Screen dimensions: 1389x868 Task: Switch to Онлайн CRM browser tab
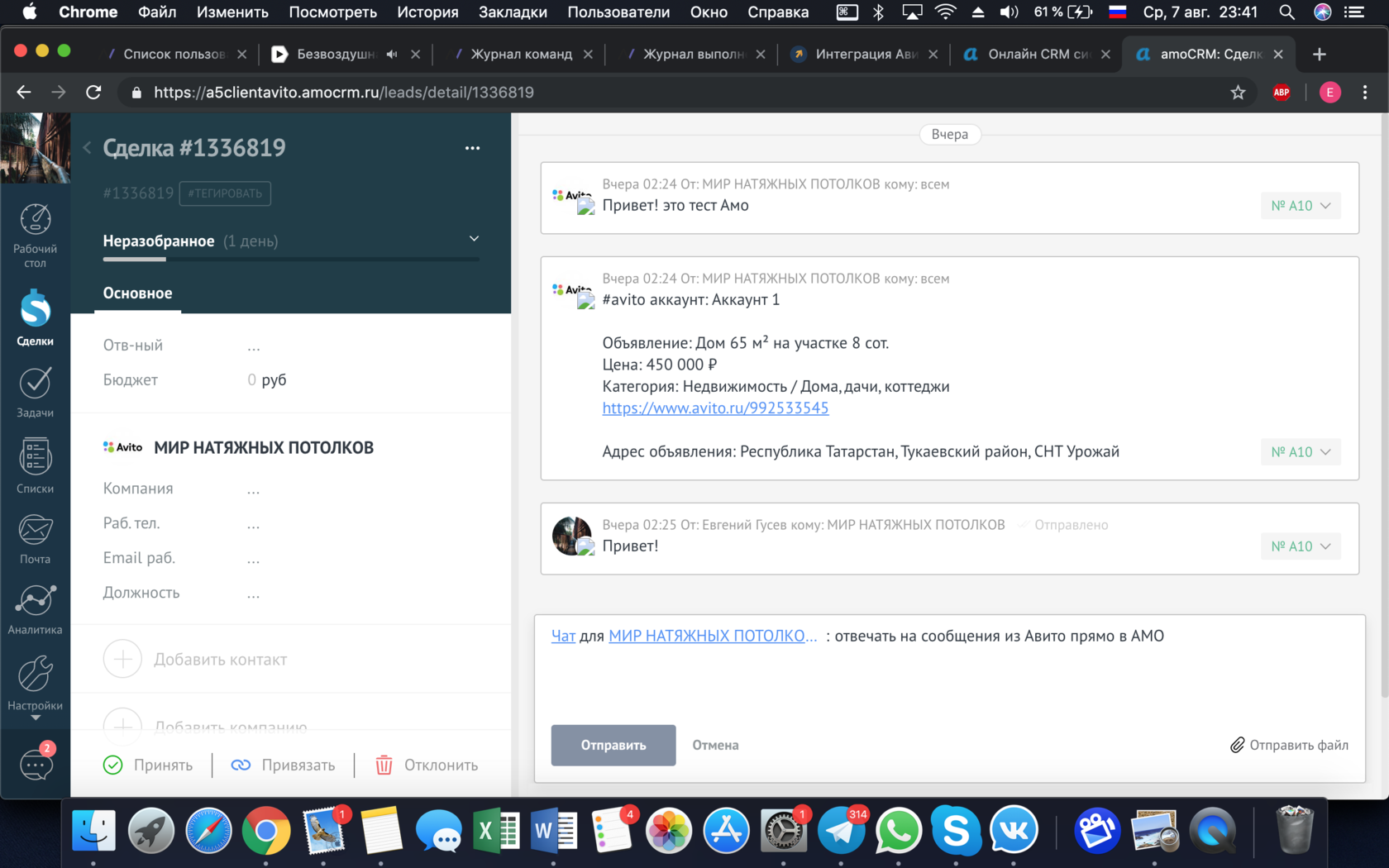tap(1038, 54)
